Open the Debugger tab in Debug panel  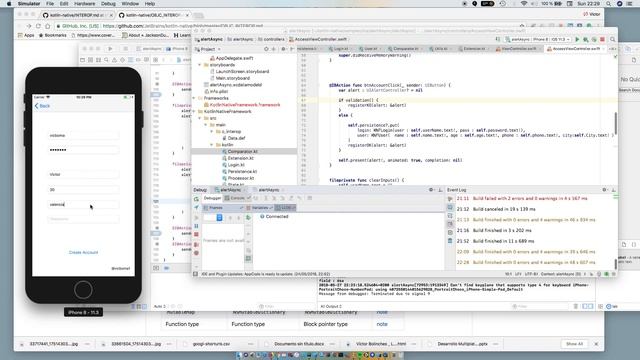212,198
